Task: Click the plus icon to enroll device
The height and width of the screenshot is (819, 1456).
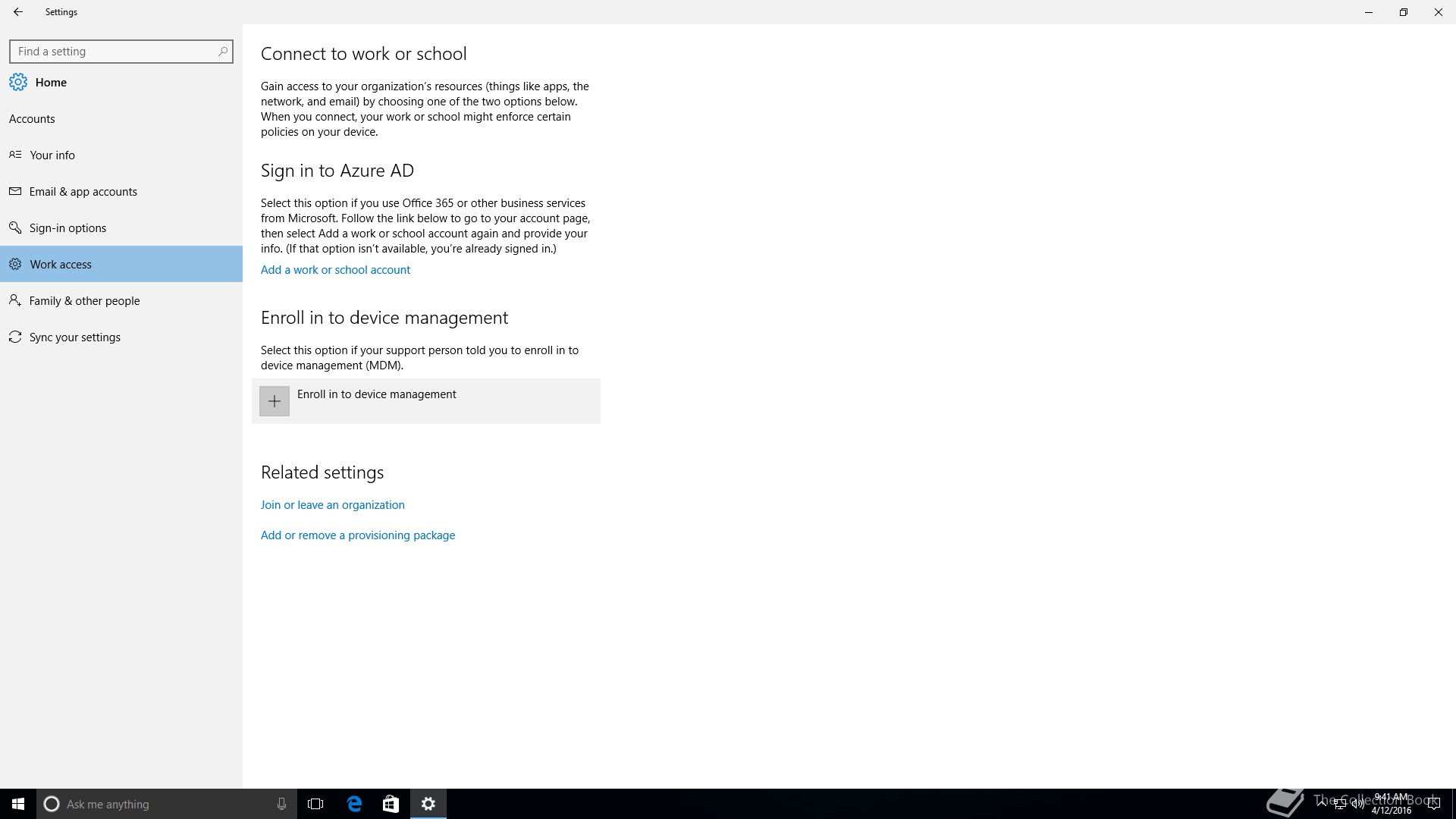Action: (x=275, y=401)
